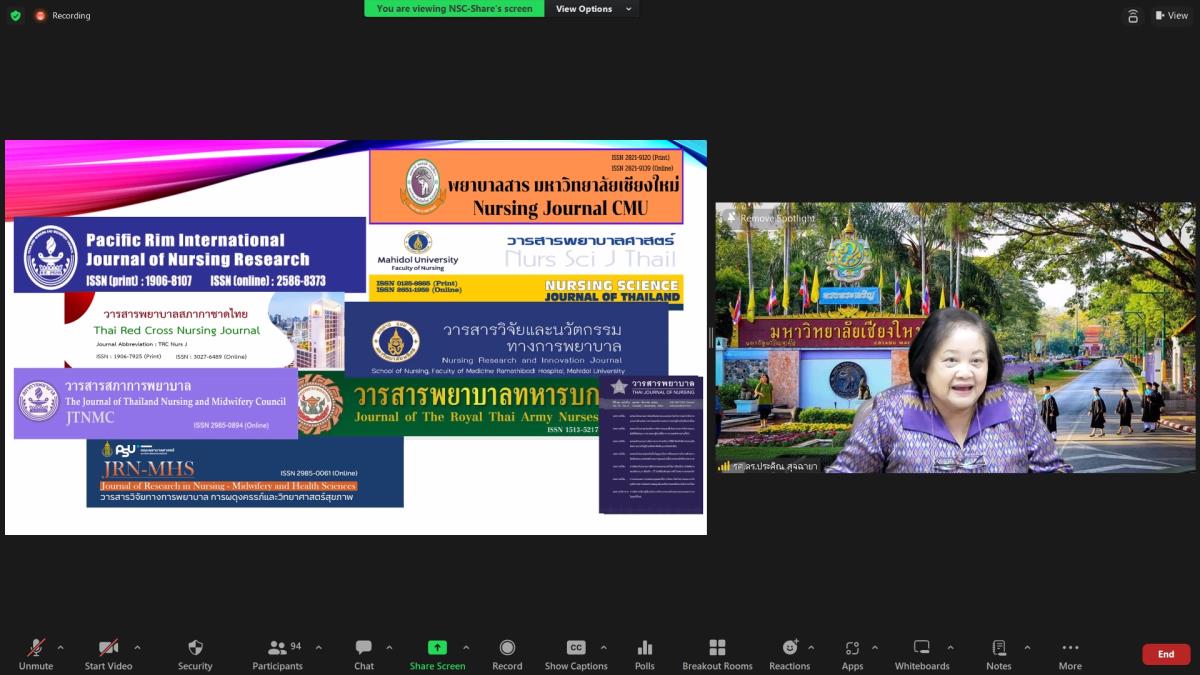Click "ISSN 2985-0061 (Online)" on the JRN-MHS banner
Image resolution: width=1200 pixels, height=675 pixels.
click(x=318, y=472)
